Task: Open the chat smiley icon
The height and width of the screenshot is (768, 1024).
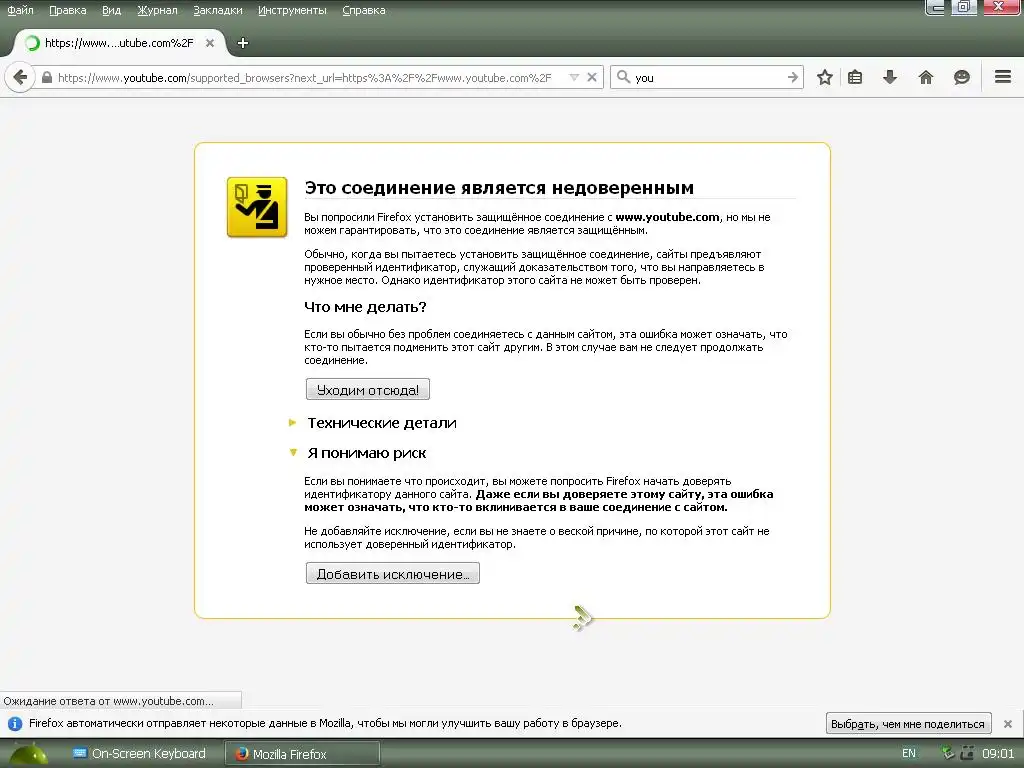Action: (x=961, y=78)
